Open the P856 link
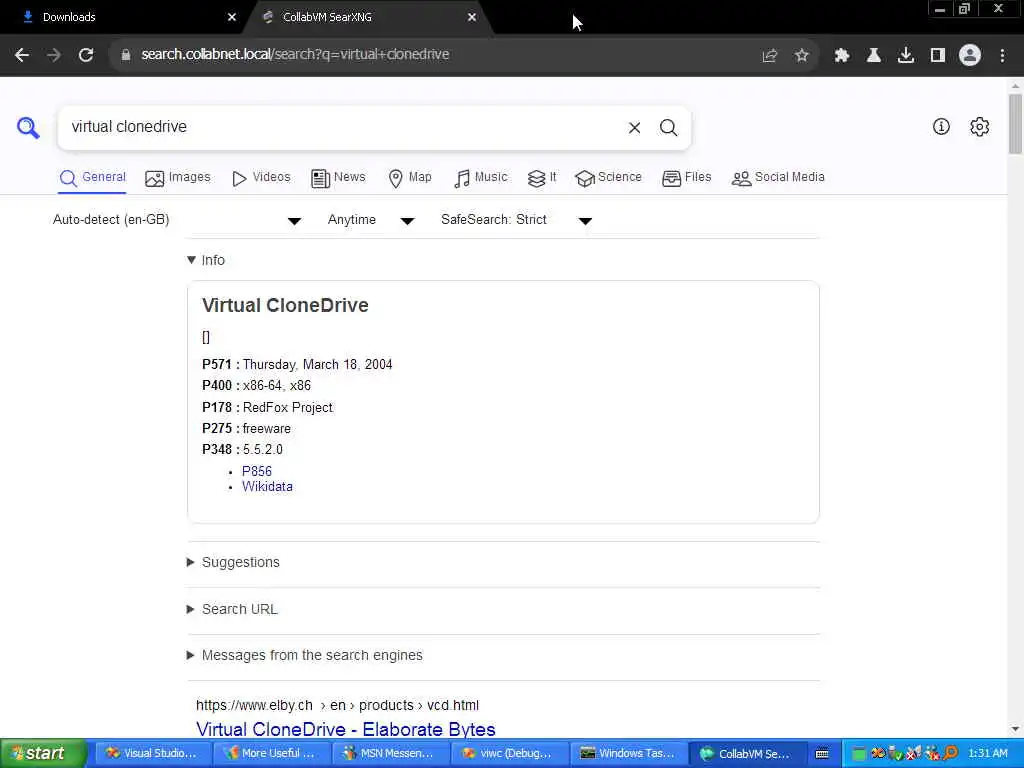This screenshot has width=1024, height=768. click(257, 472)
